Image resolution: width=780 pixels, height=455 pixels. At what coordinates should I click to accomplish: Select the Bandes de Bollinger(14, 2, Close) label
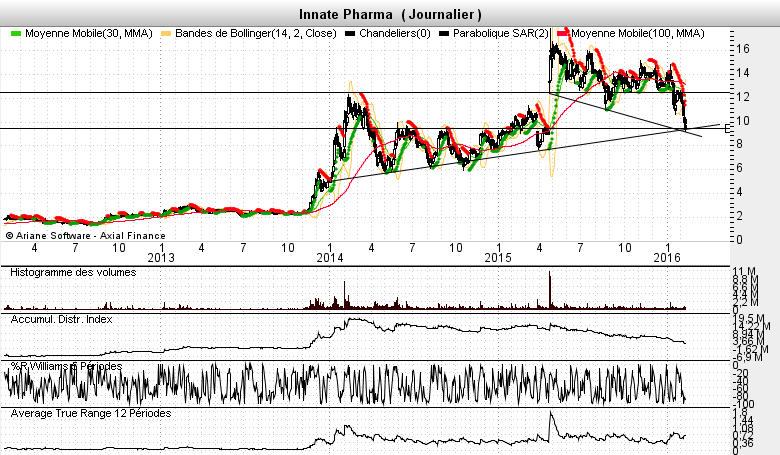point(256,34)
